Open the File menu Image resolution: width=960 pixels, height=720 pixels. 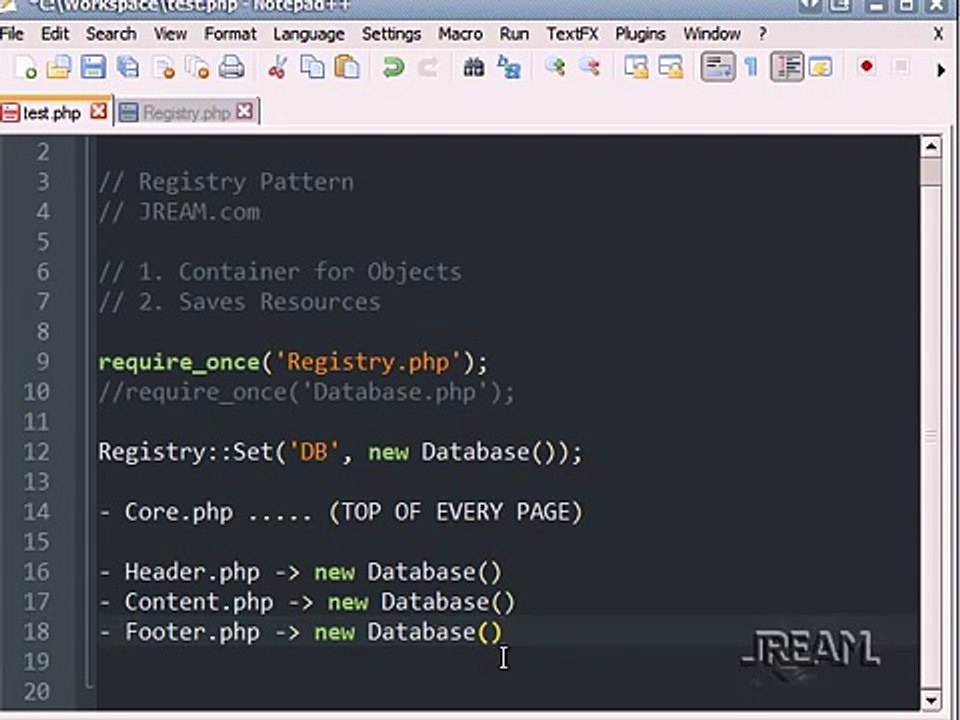tap(12, 34)
